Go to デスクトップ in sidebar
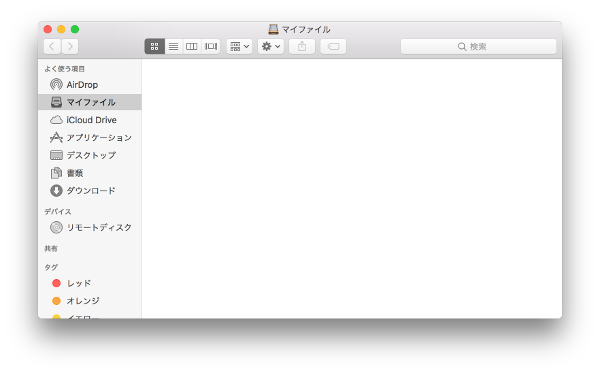The image size is (600, 373). point(90,155)
